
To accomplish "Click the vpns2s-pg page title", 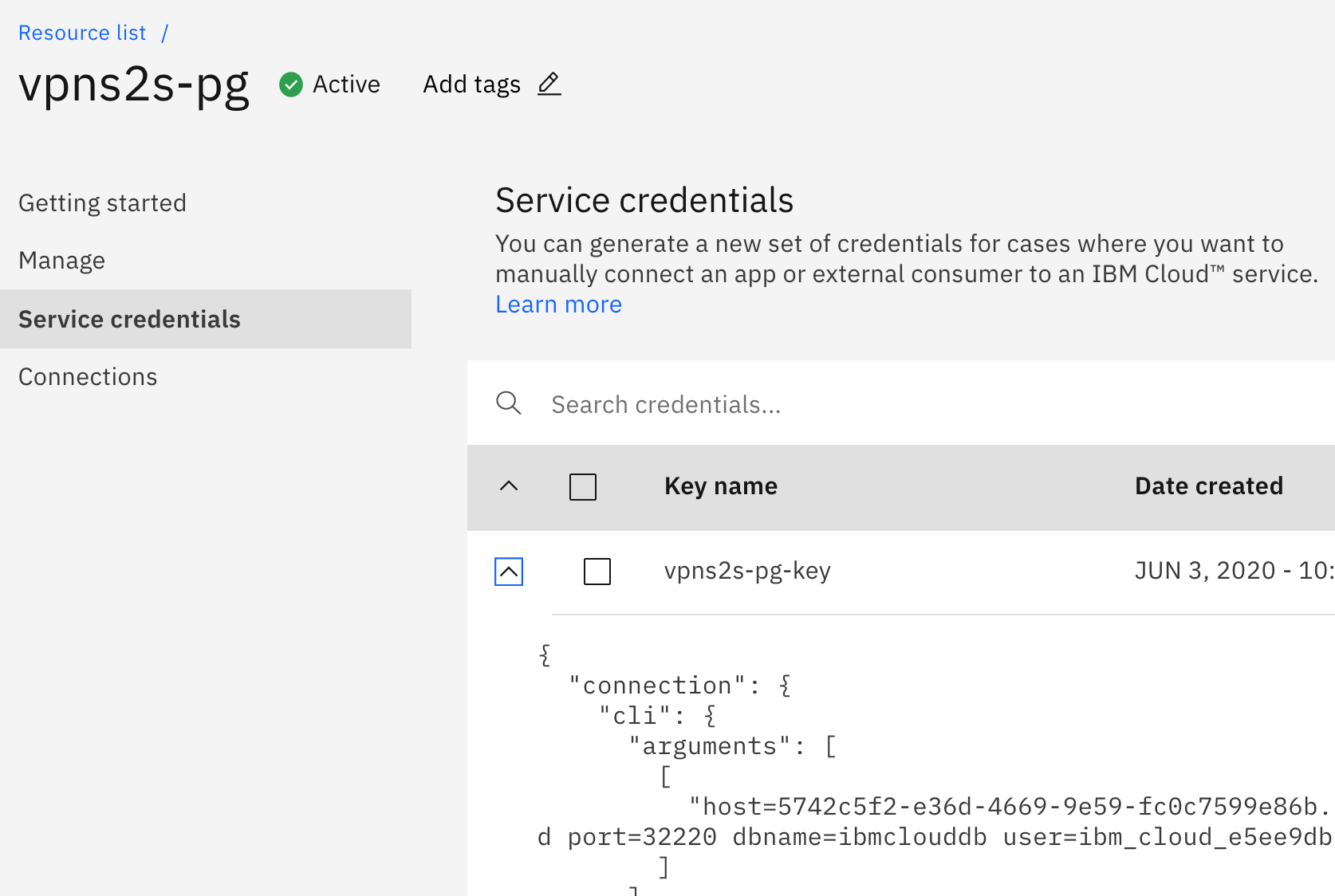I will [135, 85].
